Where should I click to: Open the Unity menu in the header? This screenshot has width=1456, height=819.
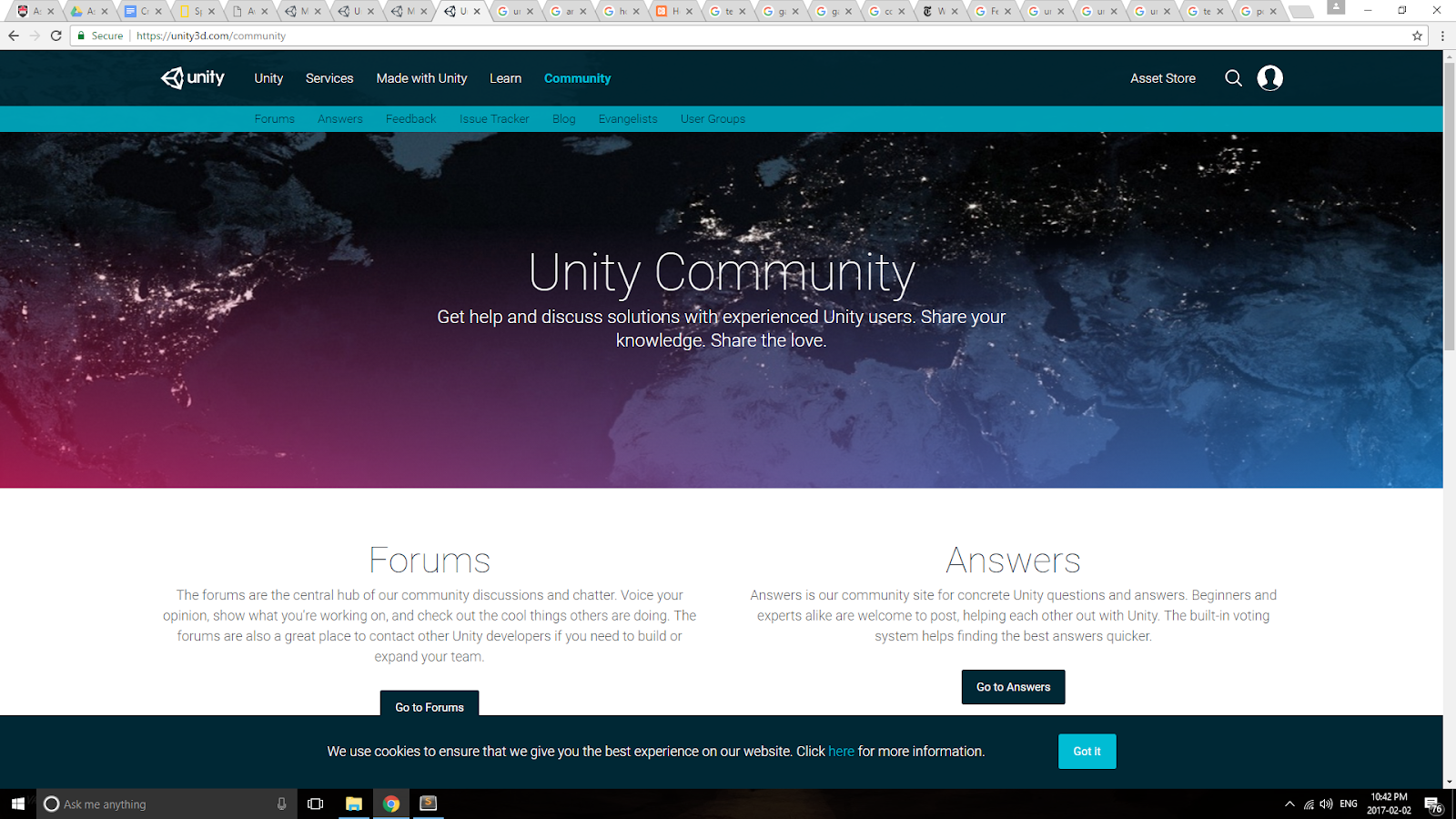coord(268,78)
